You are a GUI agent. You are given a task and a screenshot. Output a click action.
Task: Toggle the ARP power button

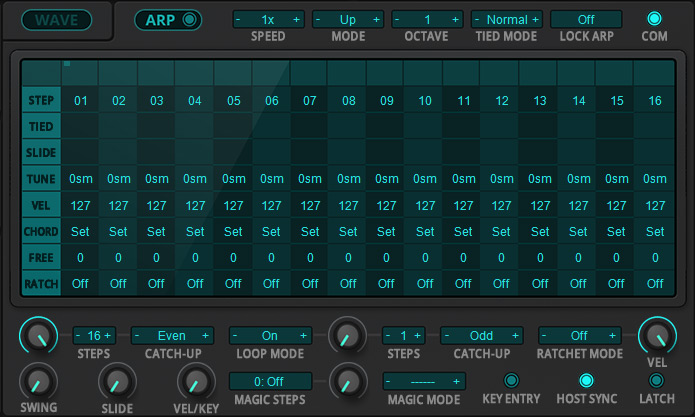187,19
